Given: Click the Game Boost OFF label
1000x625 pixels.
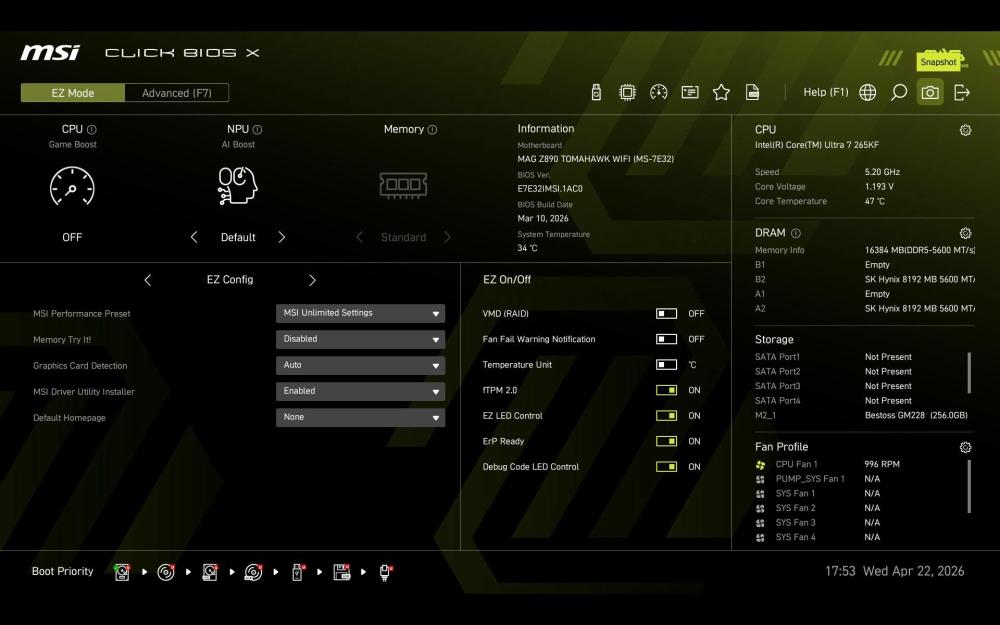Looking at the screenshot, I should (72, 237).
